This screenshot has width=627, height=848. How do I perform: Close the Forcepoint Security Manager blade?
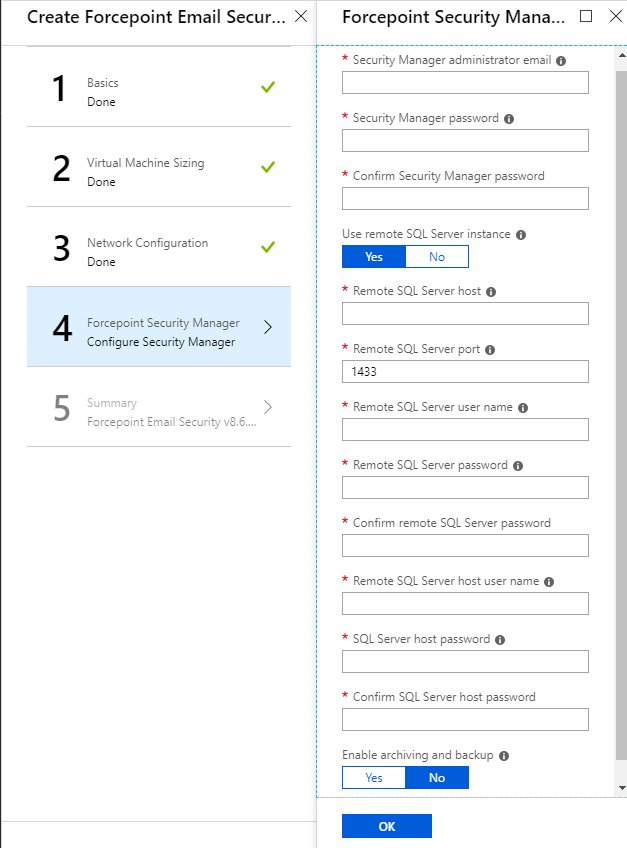point(616,16)
